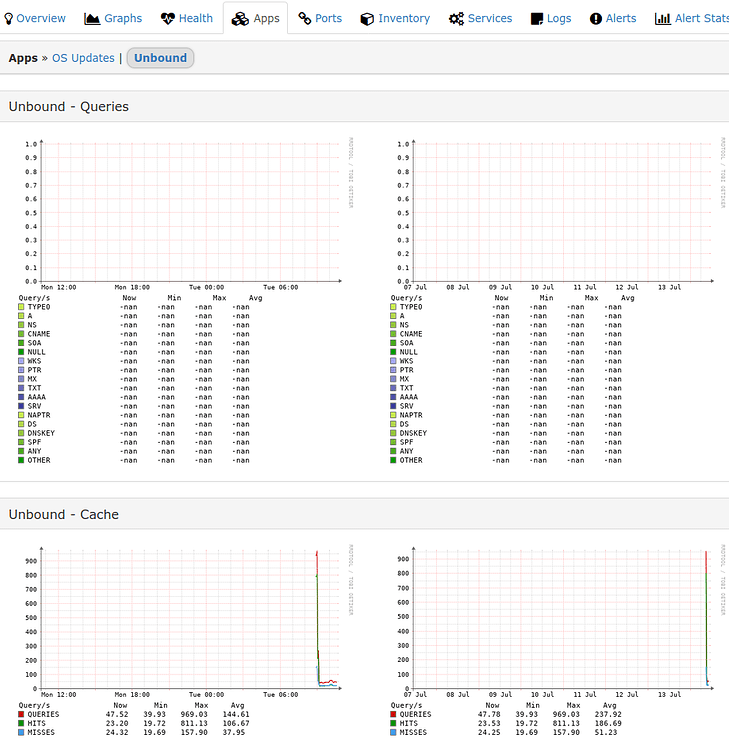729x750 pixels.
Task: Click the OTHER legend label in daily queries graph
Action: [39, 460]
